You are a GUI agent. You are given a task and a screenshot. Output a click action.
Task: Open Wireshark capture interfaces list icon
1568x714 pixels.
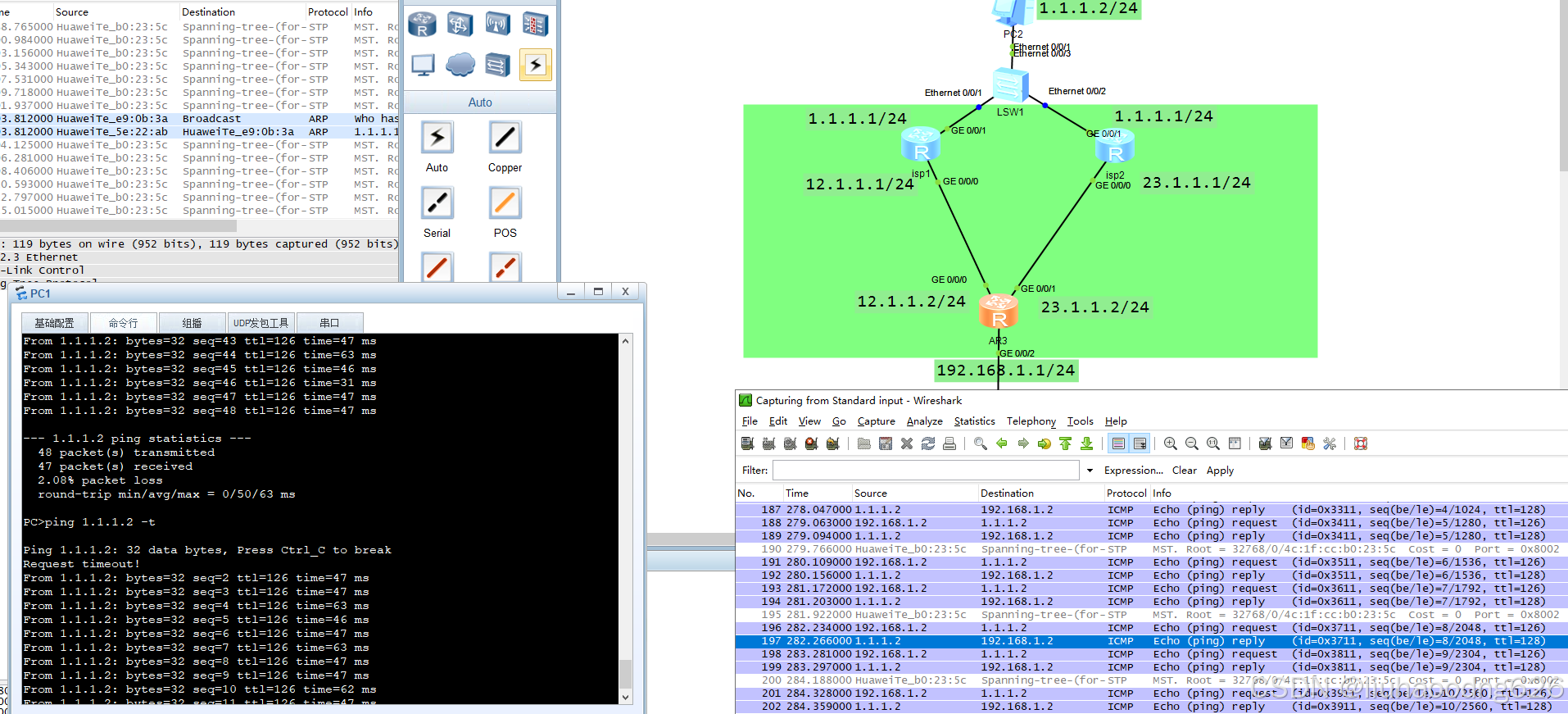(747, 443)
